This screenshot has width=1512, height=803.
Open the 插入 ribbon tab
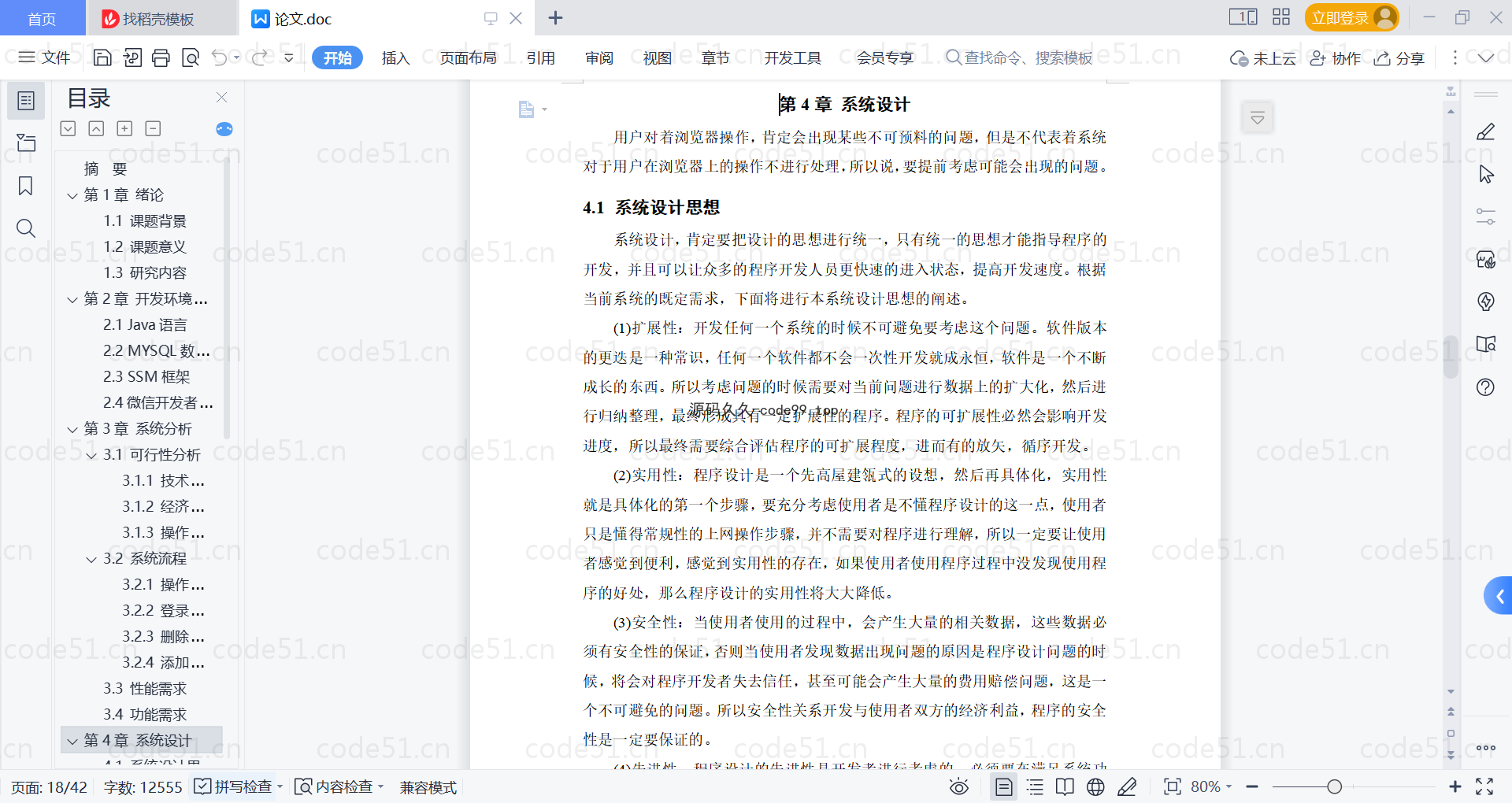click(395, 57)
